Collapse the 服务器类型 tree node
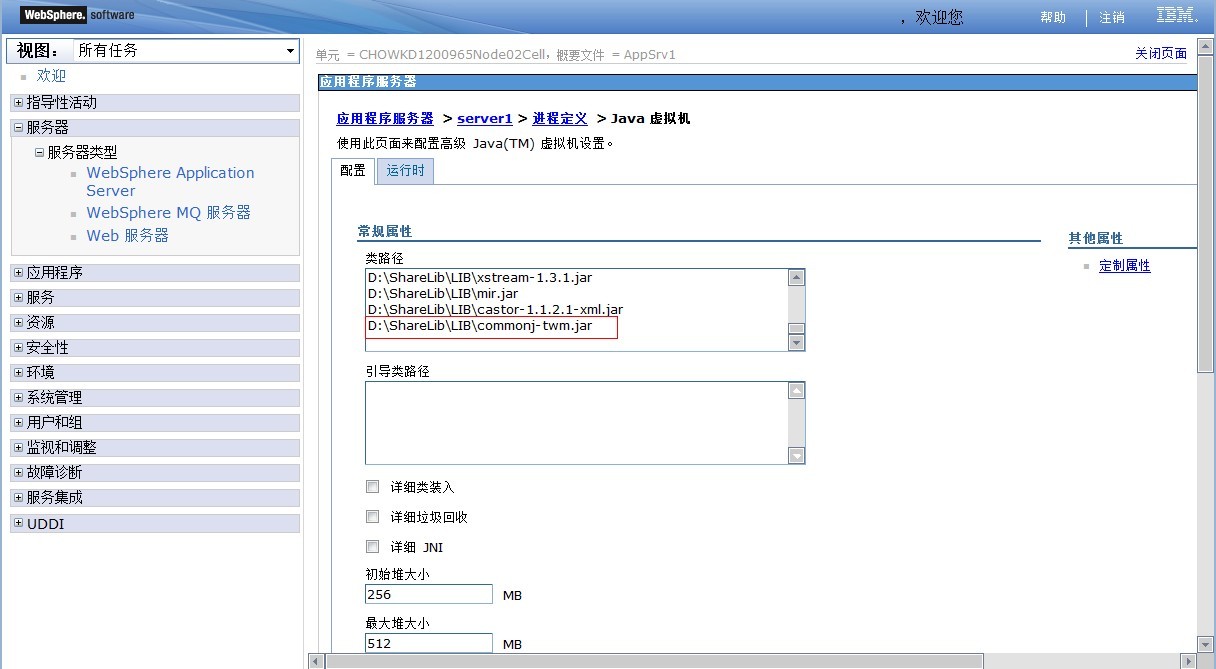 (x=40, y=153)
